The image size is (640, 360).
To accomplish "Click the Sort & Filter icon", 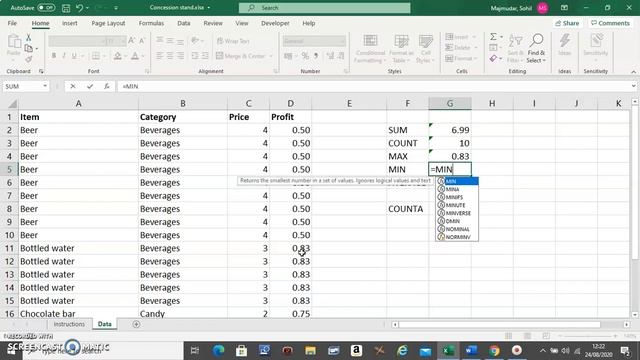I will [515, 48].
